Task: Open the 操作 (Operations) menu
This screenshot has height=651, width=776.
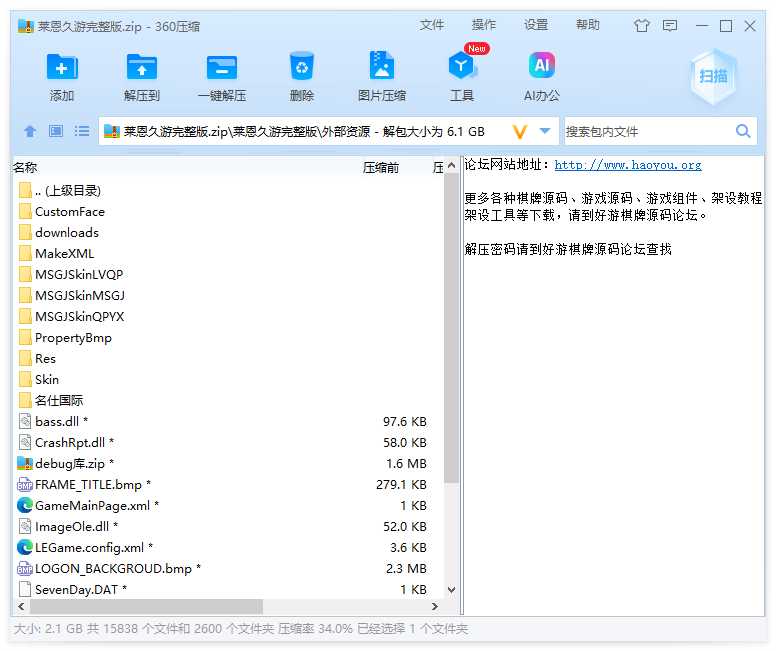Action: 484,25
